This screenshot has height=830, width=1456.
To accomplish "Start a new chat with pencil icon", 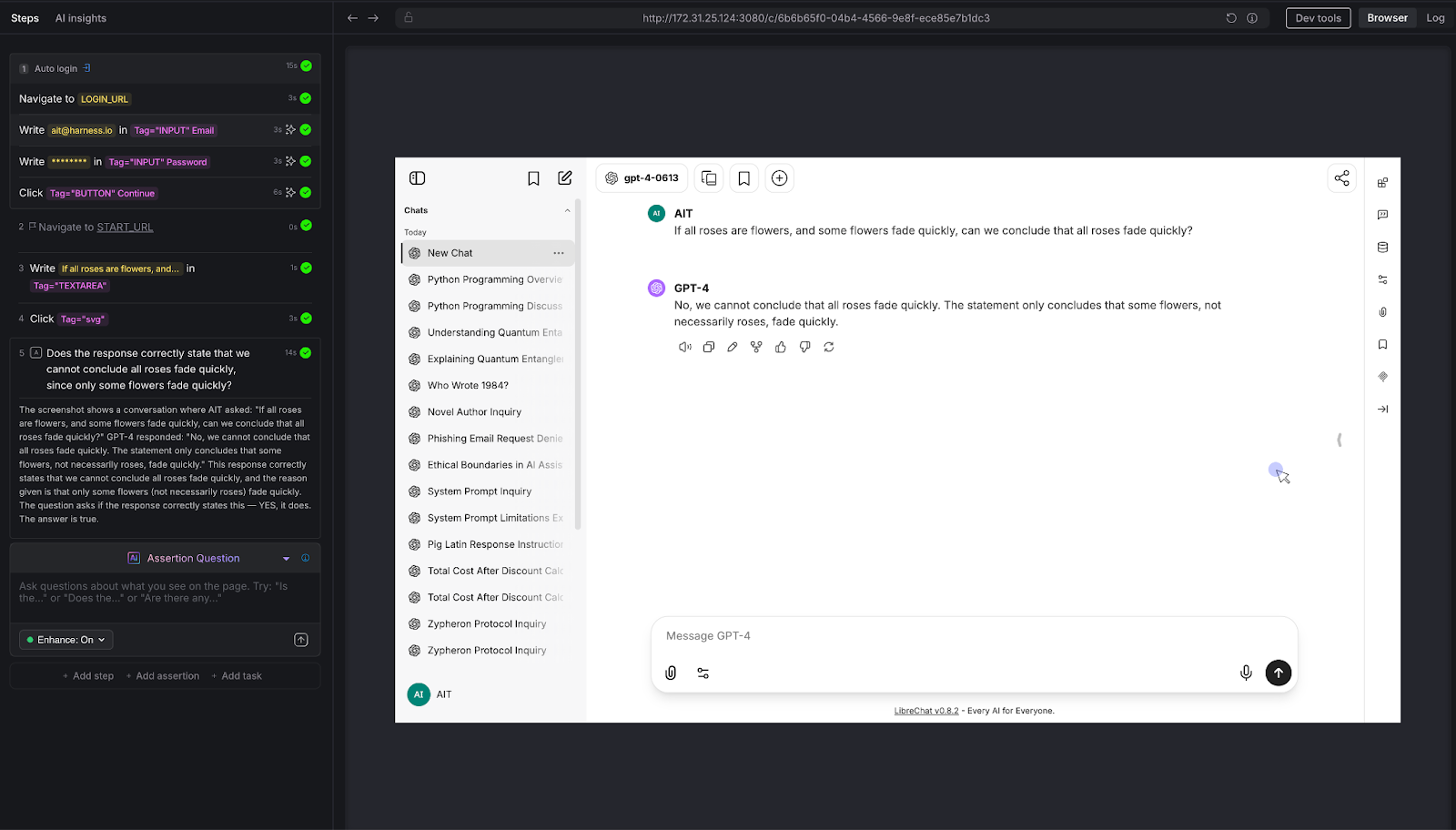I will [x=565, y=178].
